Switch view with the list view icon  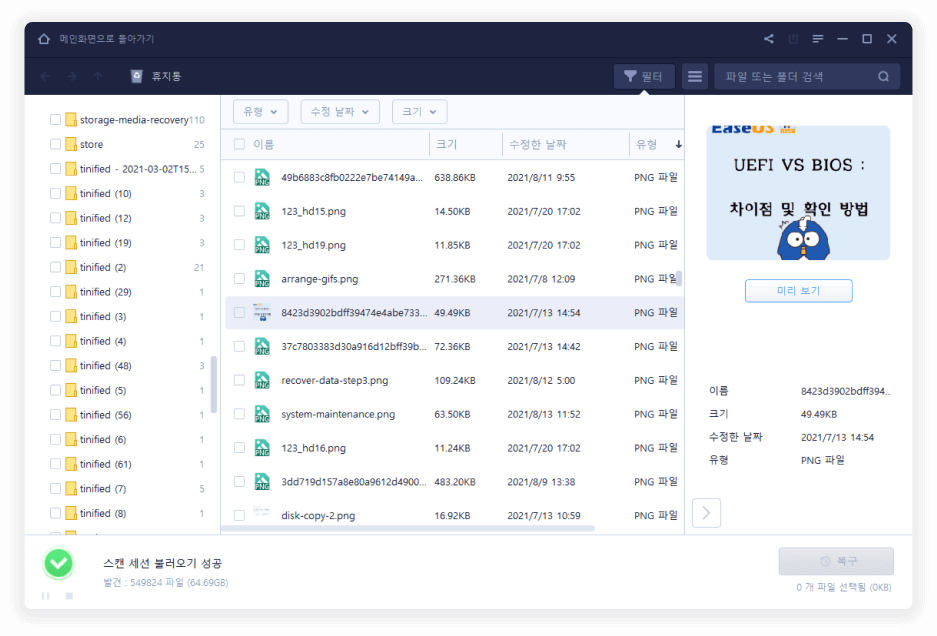(694, 77)
